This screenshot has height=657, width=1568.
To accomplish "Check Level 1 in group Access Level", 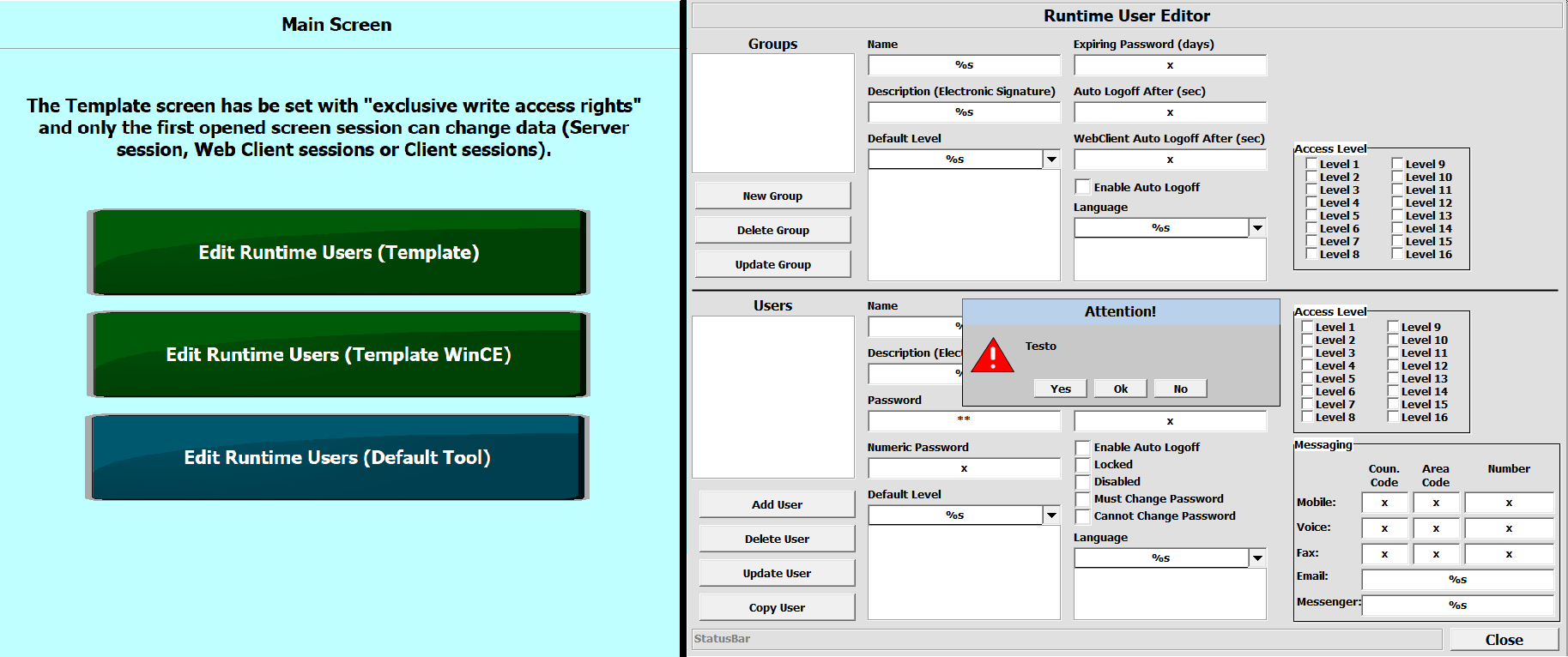I will tap(1311, 164).
